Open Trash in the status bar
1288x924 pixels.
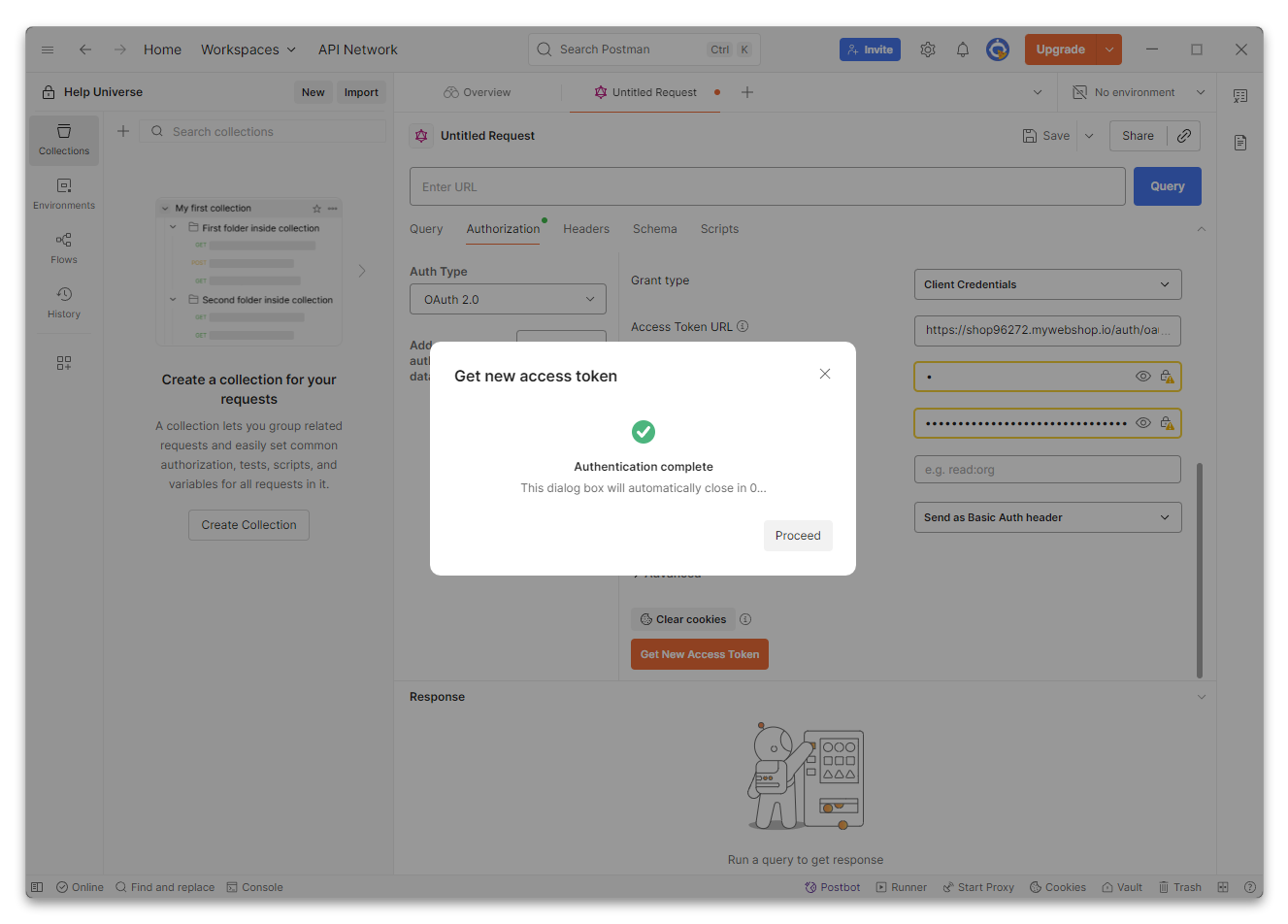1179,887
